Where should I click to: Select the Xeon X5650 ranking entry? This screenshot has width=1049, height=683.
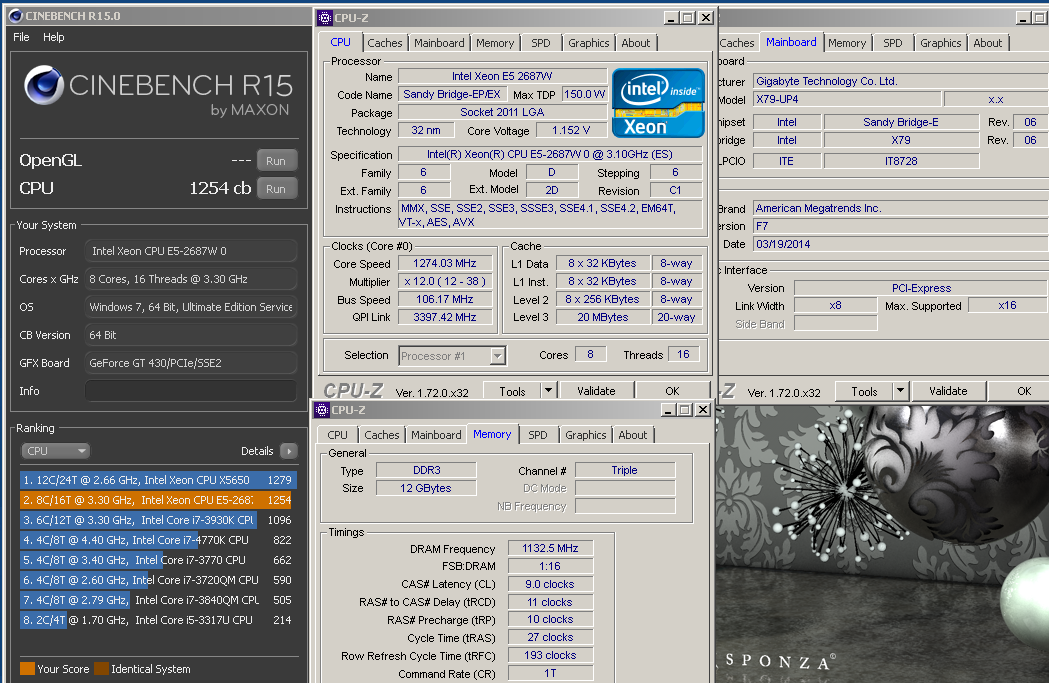pos(159,480)
